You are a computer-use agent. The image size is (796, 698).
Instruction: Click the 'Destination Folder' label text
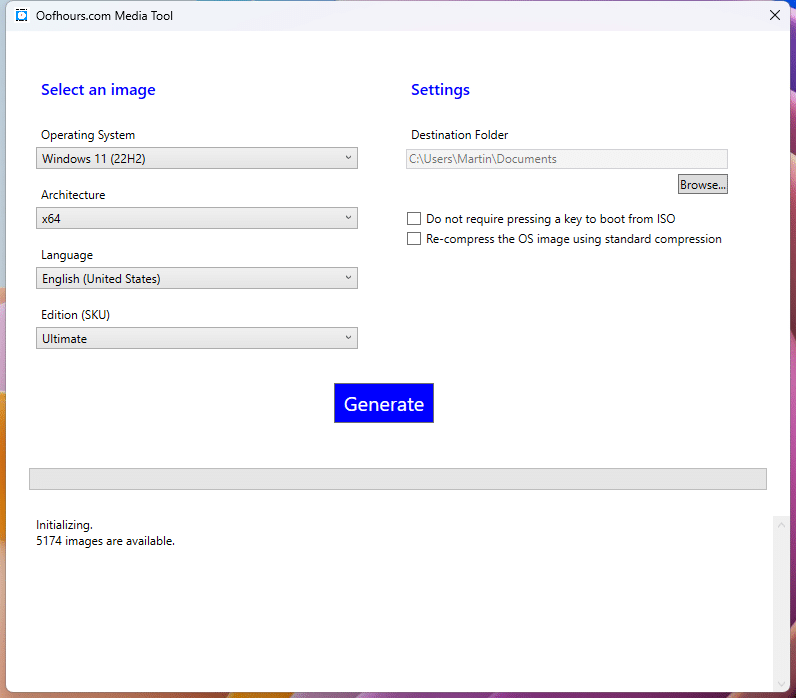tap(459, 135)
